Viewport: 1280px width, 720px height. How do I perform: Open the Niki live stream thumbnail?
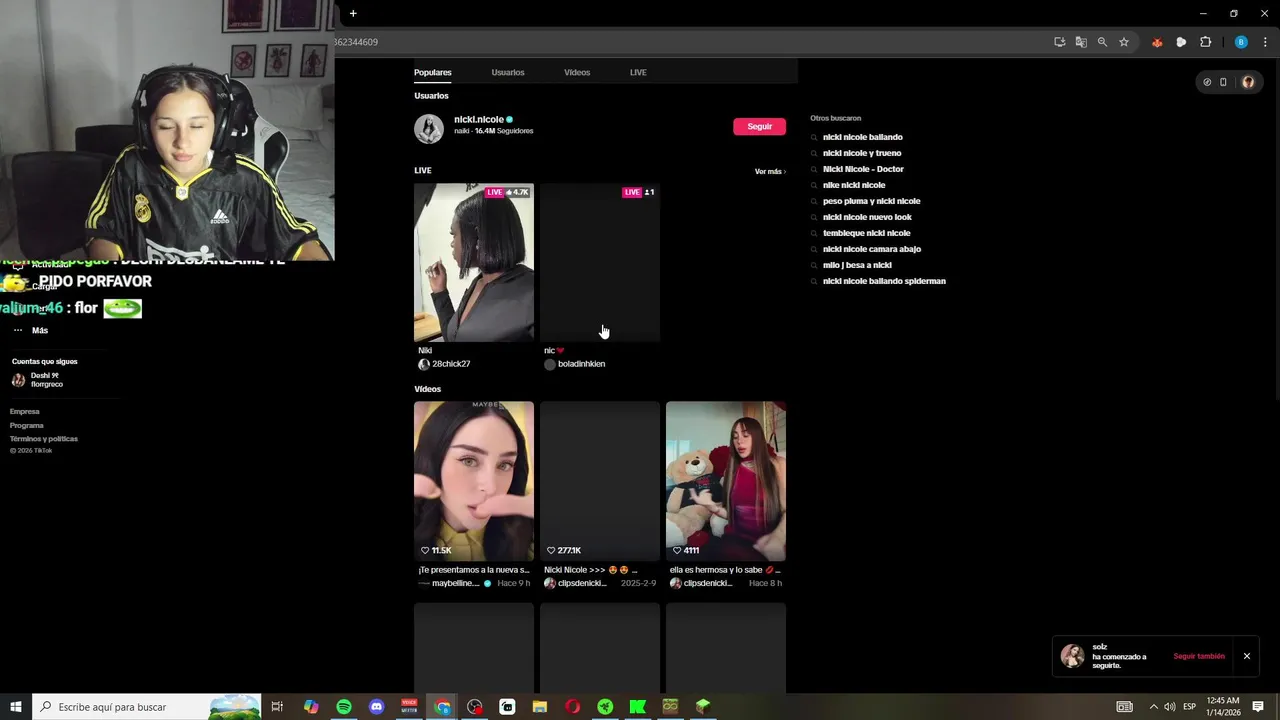click(474, 262)
